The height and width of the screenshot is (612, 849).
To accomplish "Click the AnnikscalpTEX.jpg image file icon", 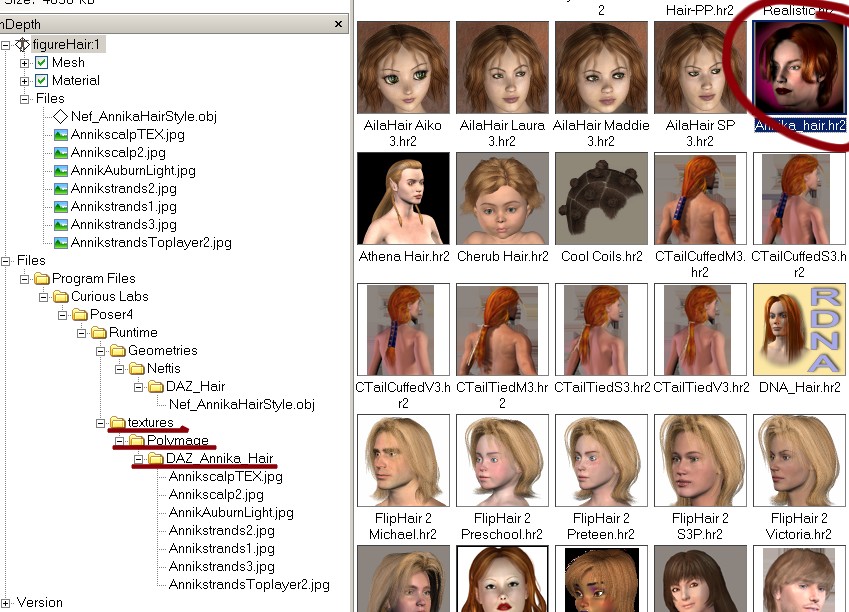I will click(x=60, y=135).
